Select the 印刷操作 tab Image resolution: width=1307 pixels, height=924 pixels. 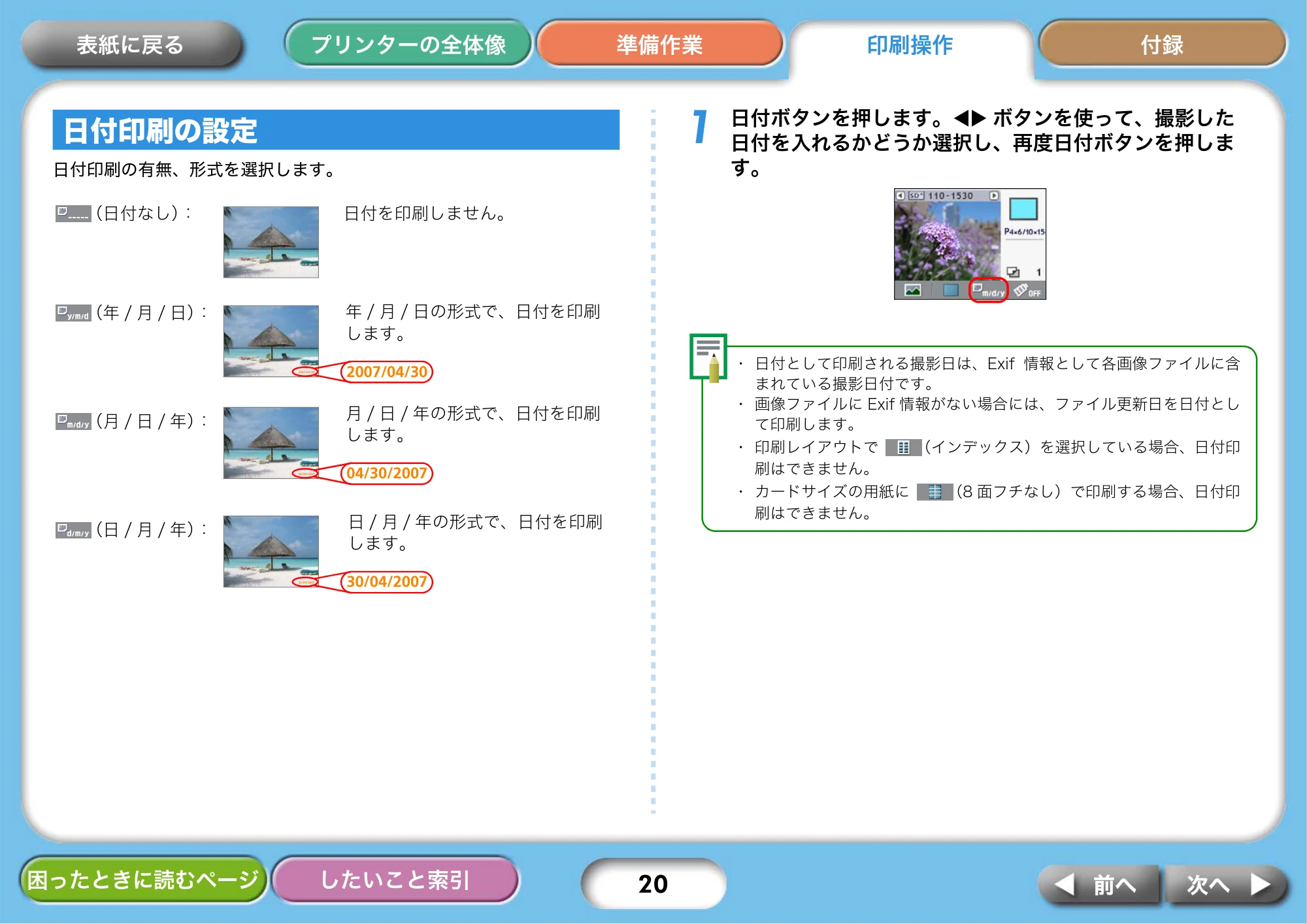click(910, 46)
